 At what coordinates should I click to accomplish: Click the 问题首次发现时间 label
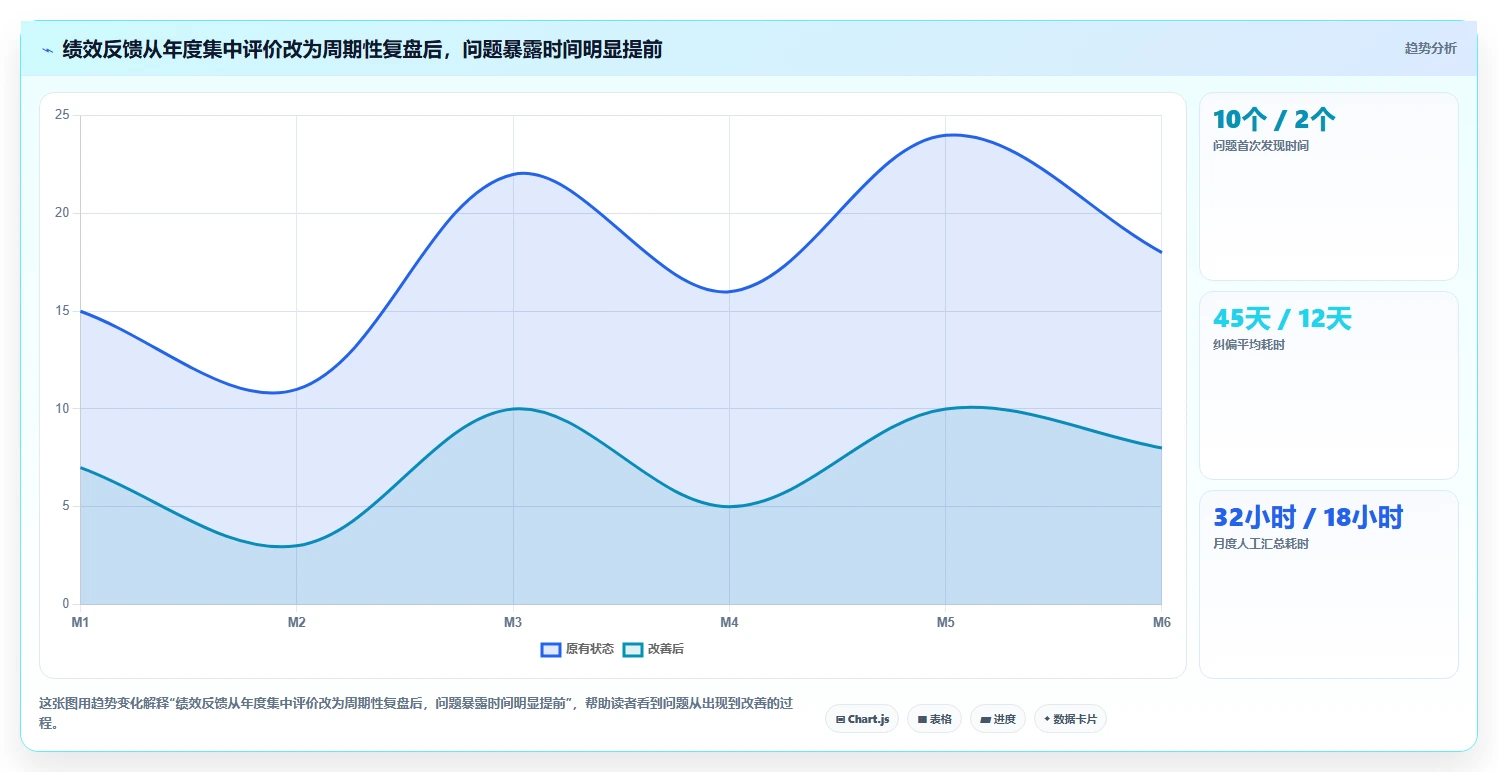click(x=1260, y=146)
